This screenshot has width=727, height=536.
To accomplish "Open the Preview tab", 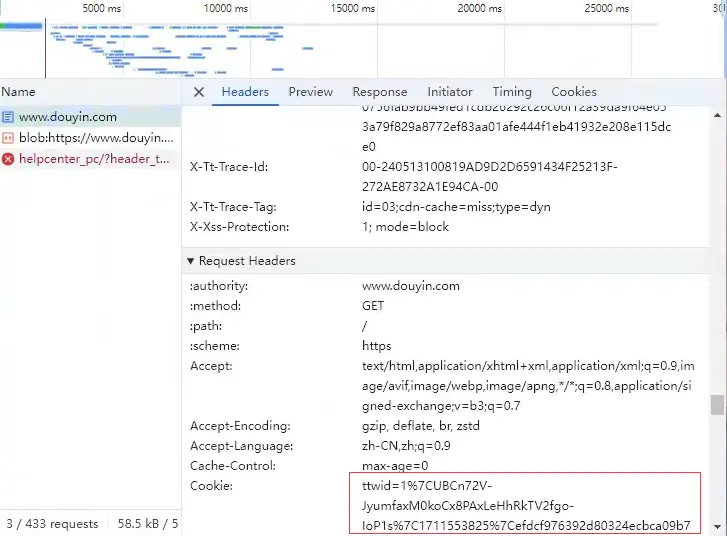I will tap(310, 92).
